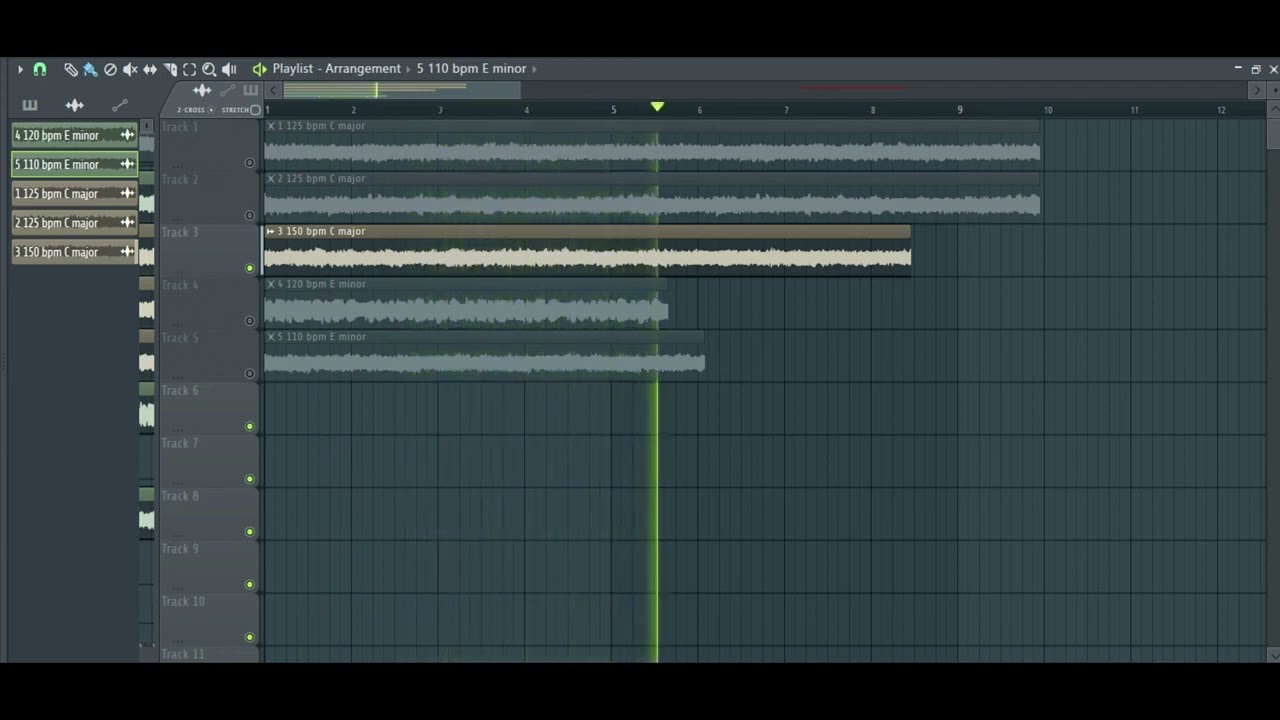
Task: Click Playlist - Arrangement breadcrumb
Action: coord(336,69)
